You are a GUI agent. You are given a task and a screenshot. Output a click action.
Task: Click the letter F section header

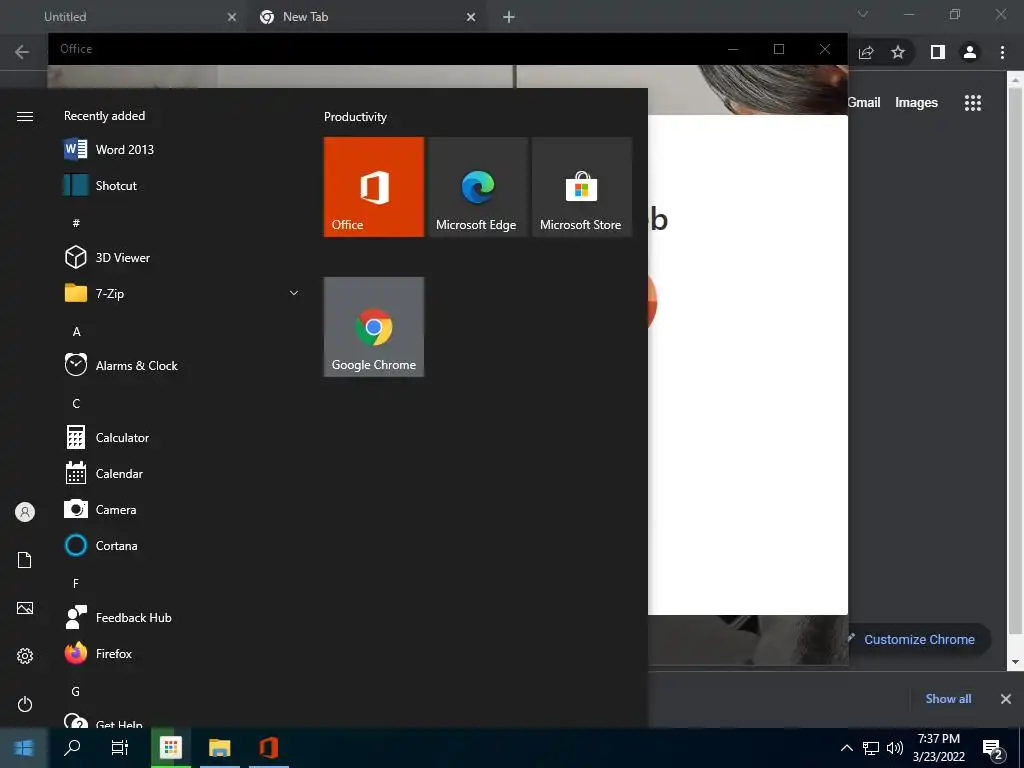[76, 583]
